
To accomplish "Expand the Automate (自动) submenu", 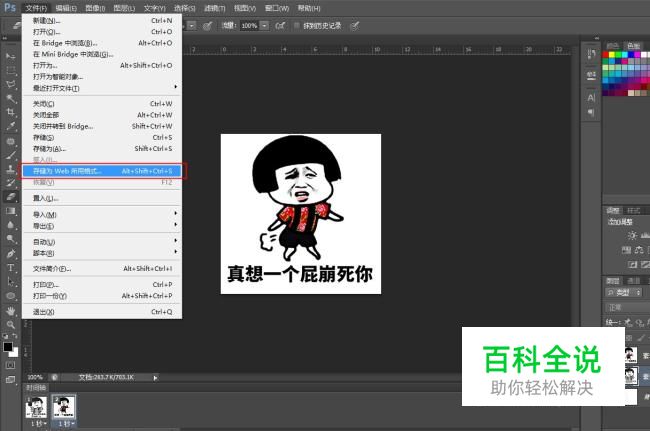I will click(x=102, y=242).
